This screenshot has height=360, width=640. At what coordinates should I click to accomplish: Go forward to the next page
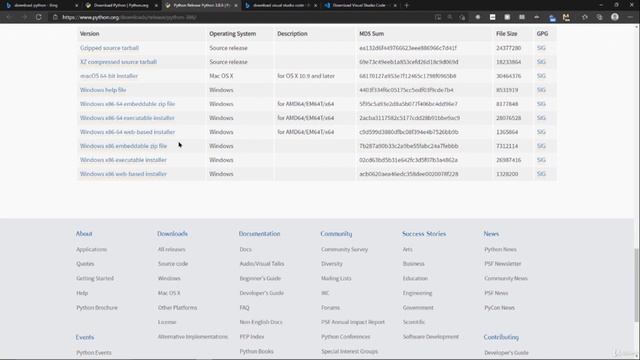click(24, 17)
